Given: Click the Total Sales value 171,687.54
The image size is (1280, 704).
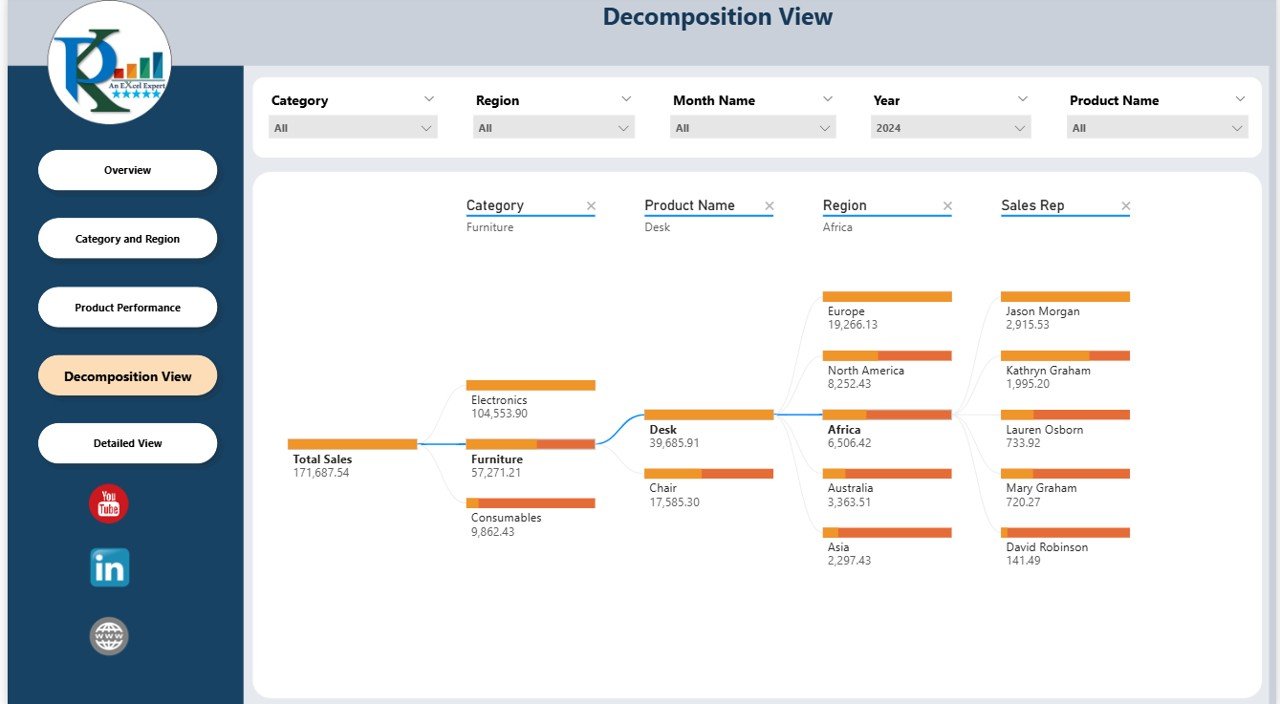Looking at the screenshot, I should click(x=321, y=473).
